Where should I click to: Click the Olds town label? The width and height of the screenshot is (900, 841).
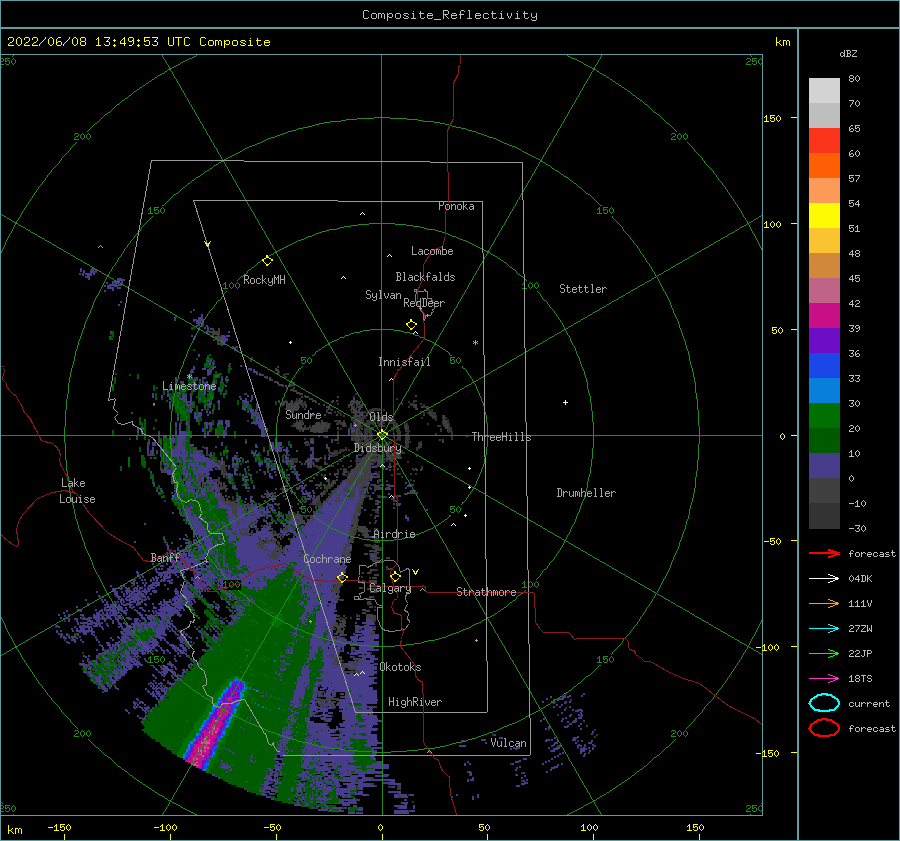point(381,417)
